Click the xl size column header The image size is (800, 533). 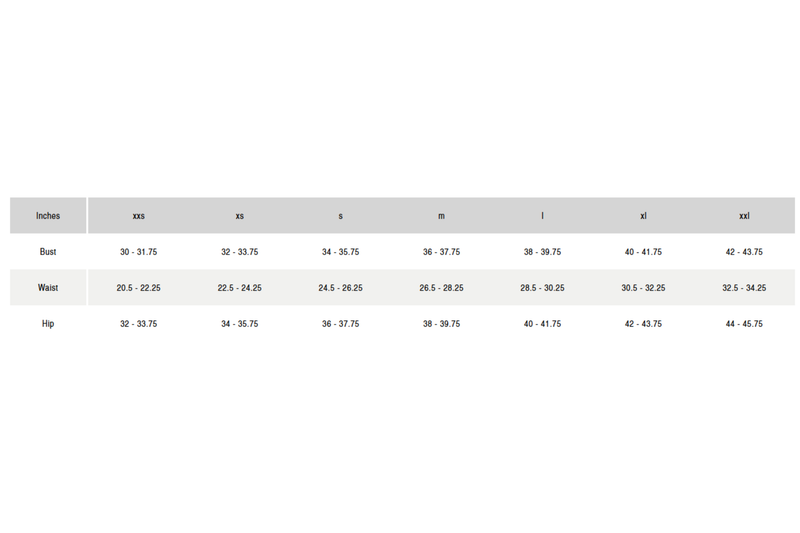click(643, 216)
